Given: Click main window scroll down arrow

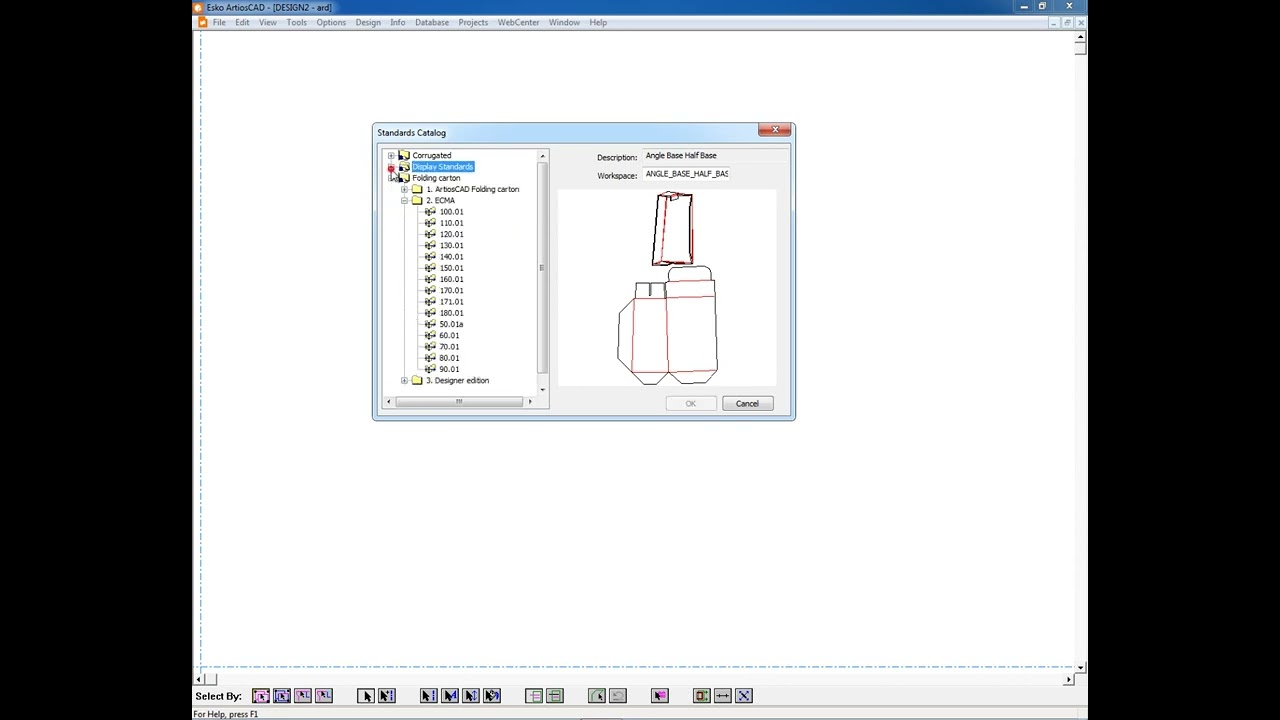Looking at the screenshot, I should click(1080, 666).
